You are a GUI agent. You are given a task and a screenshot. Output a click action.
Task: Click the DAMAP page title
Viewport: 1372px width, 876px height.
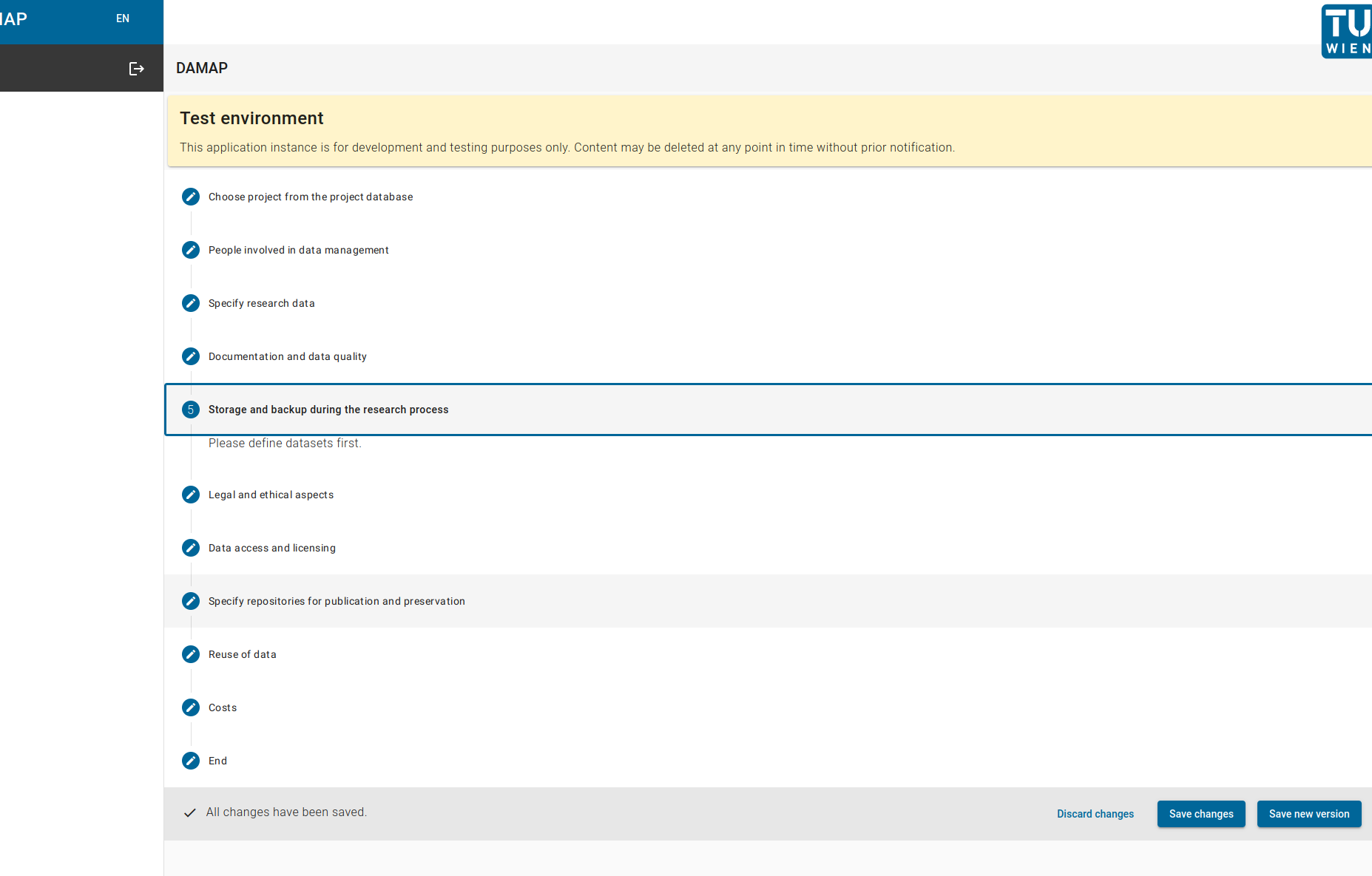pyautogui.click(x=202, y=68)
